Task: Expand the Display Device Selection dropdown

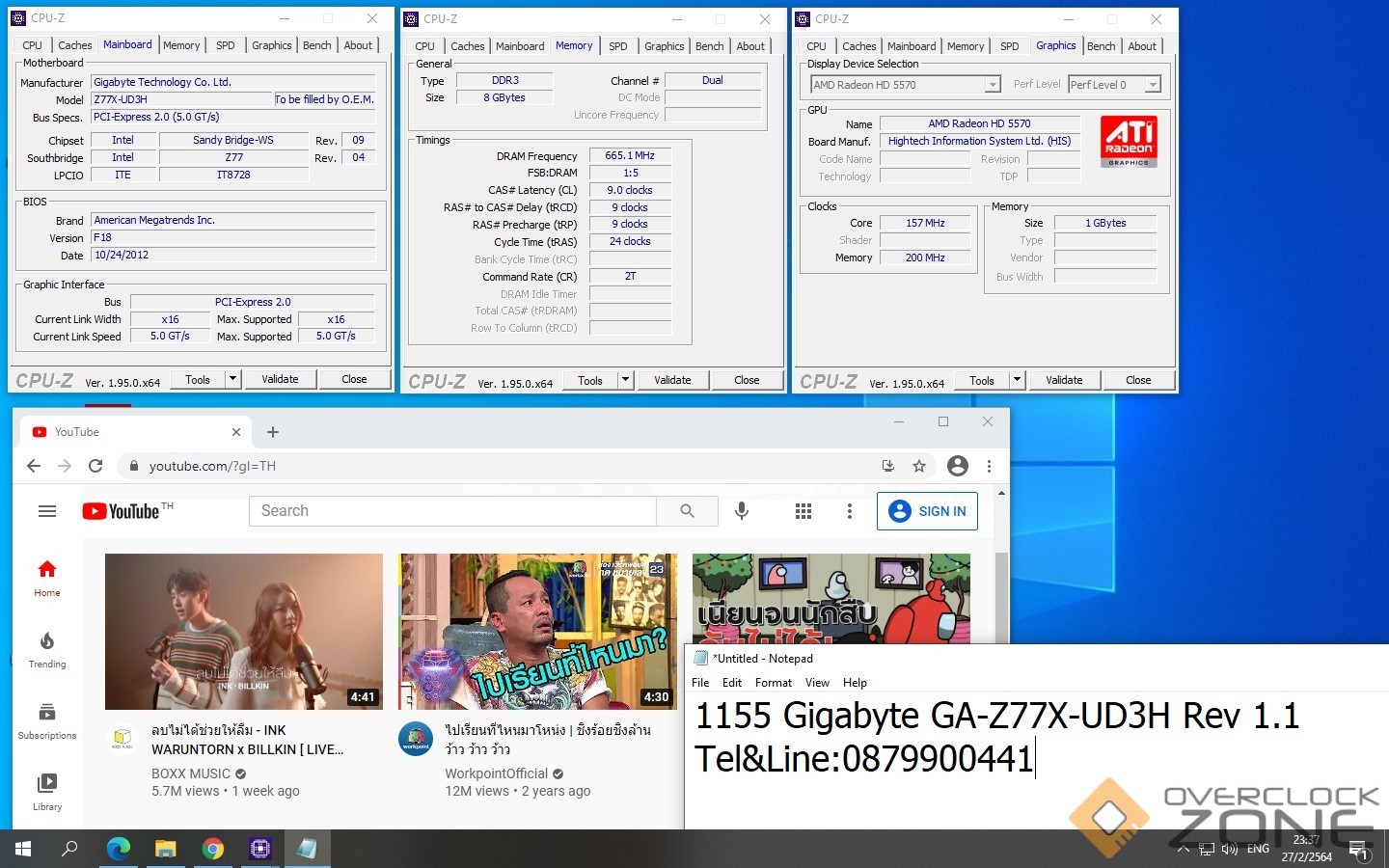Action: tap(993, 85)
